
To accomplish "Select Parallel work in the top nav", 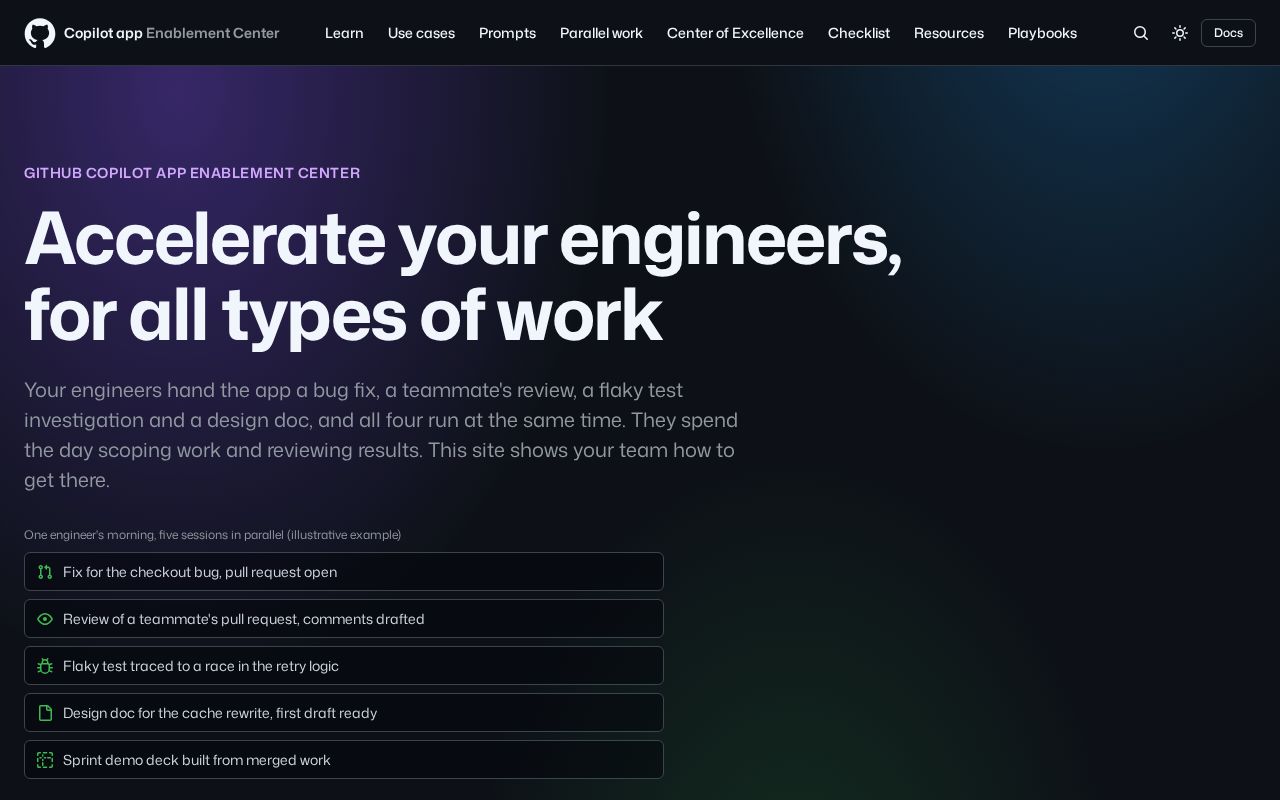I will [601, 33].
